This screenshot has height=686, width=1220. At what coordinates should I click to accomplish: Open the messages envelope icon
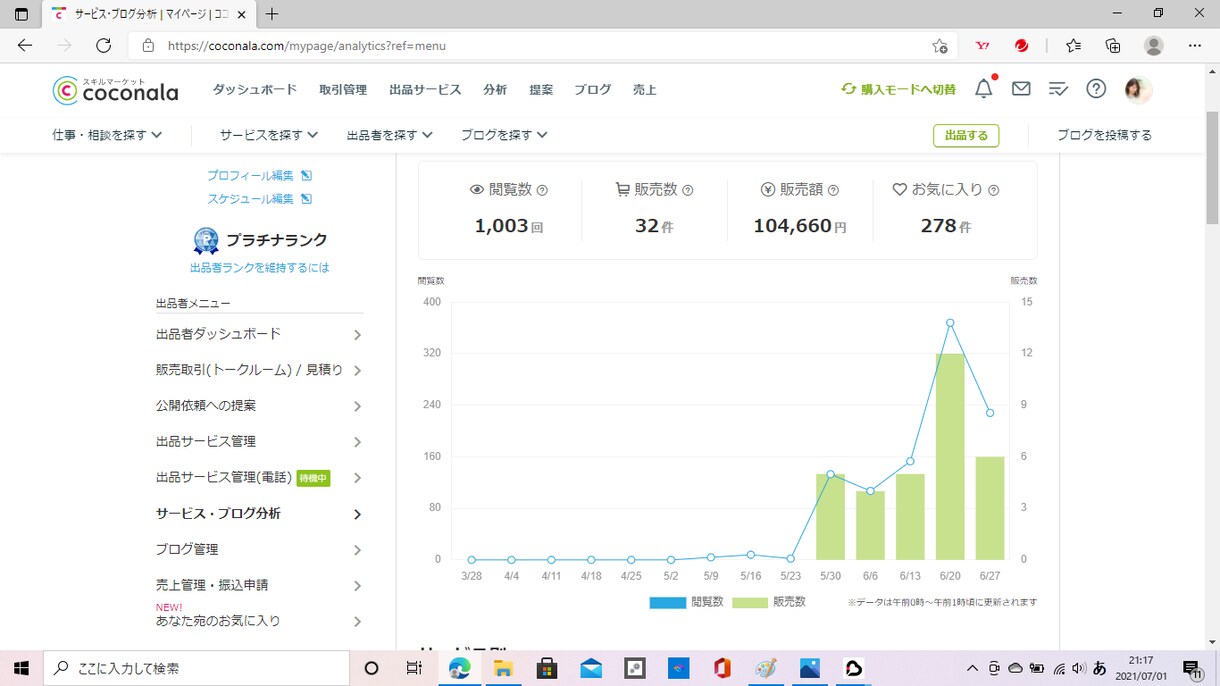1021,89
